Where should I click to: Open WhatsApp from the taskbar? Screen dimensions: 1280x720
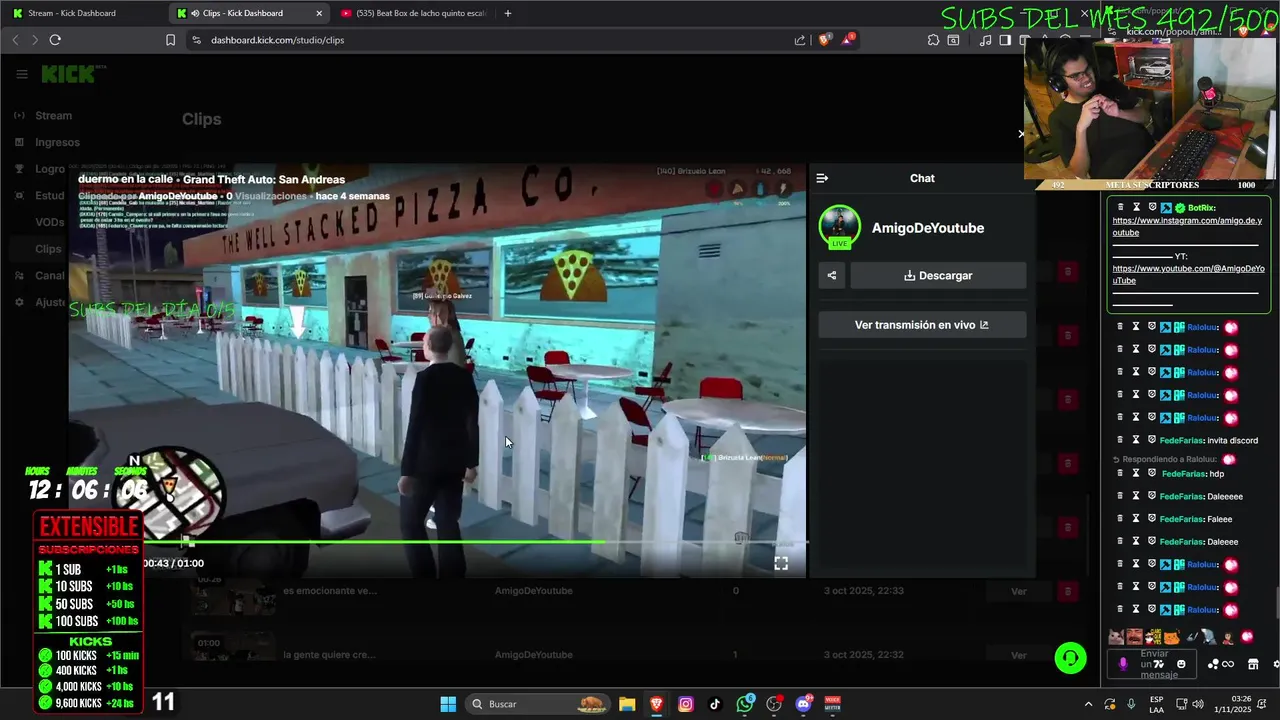[x=745, y=704]
